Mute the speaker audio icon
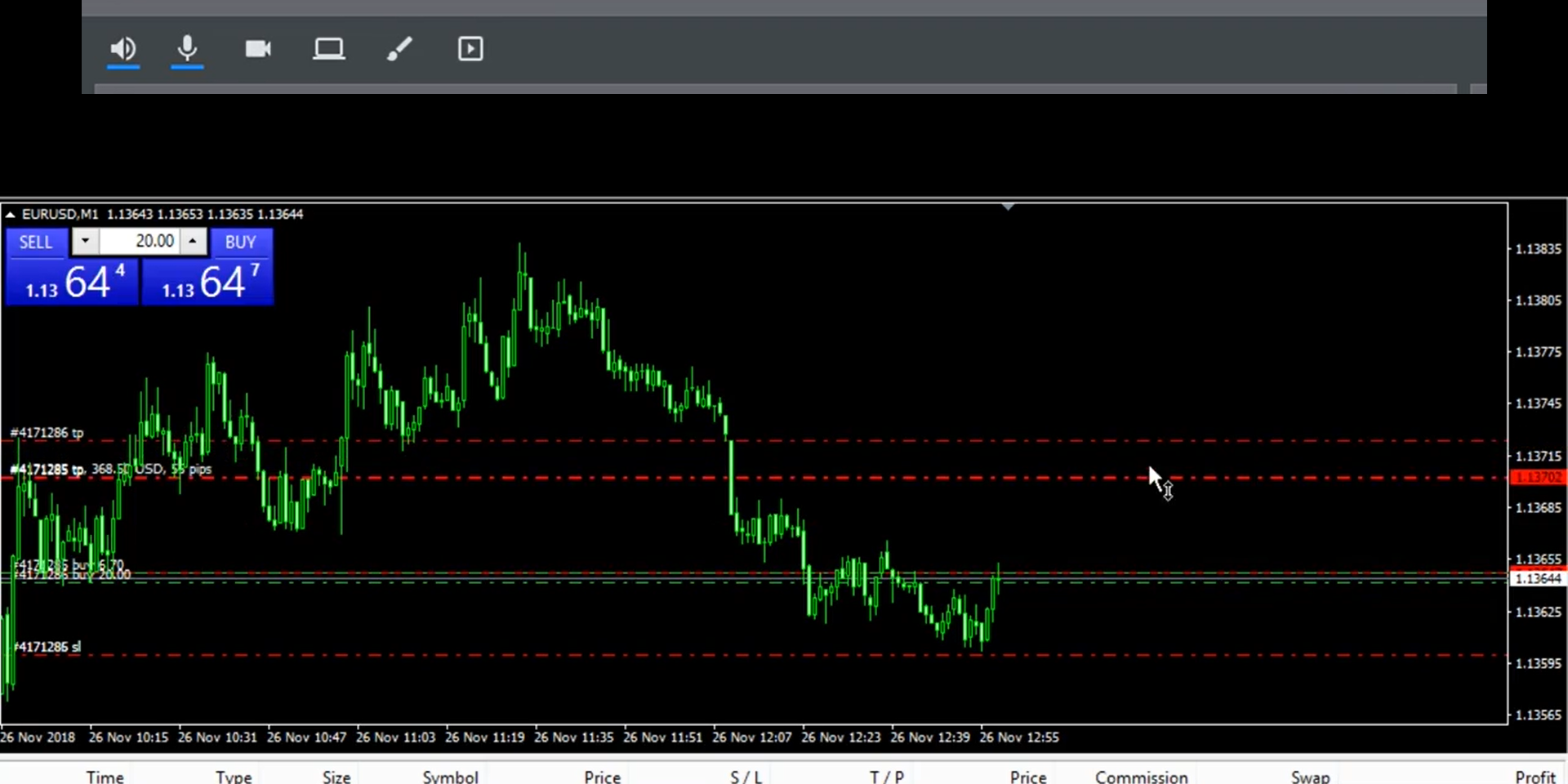The image size is (1568, 784). tap(123, 49)
